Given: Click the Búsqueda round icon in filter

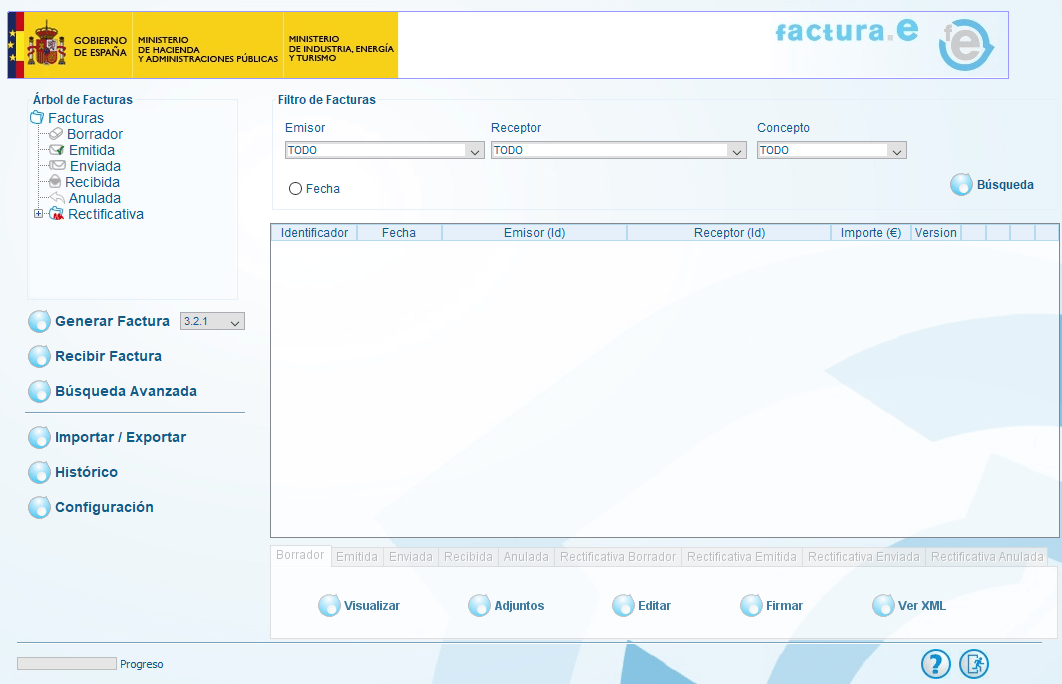Looking at the screenshot, I should point(961,184).
